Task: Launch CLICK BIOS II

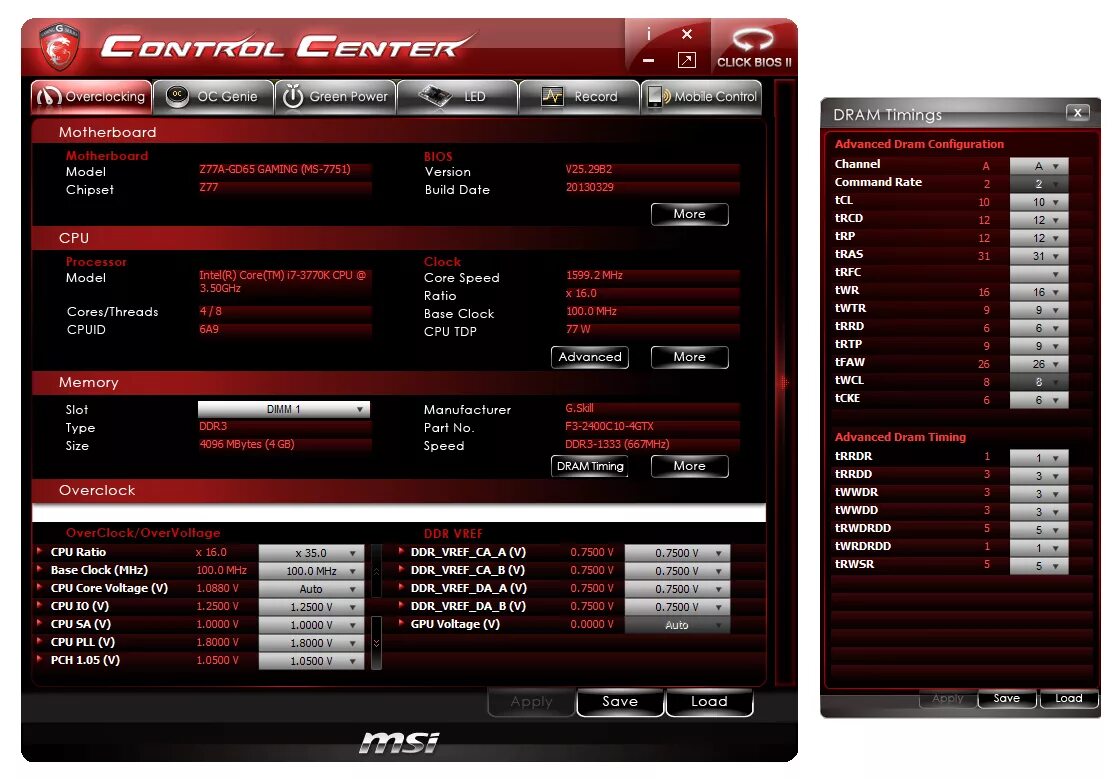Action: tap(754, 48)
